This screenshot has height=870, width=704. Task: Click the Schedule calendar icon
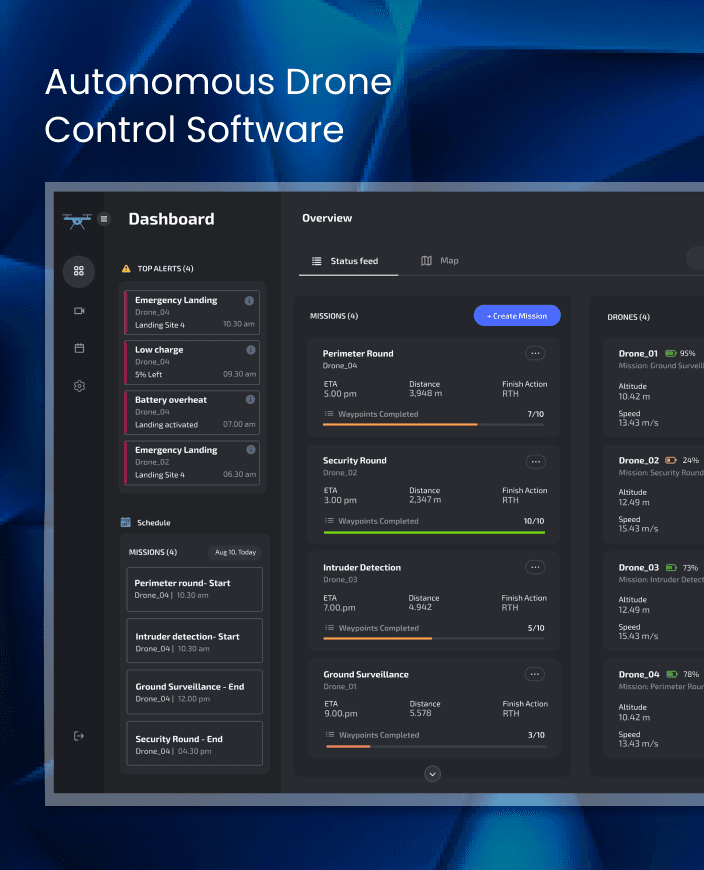pyautogui.click(x=126, y=522)
